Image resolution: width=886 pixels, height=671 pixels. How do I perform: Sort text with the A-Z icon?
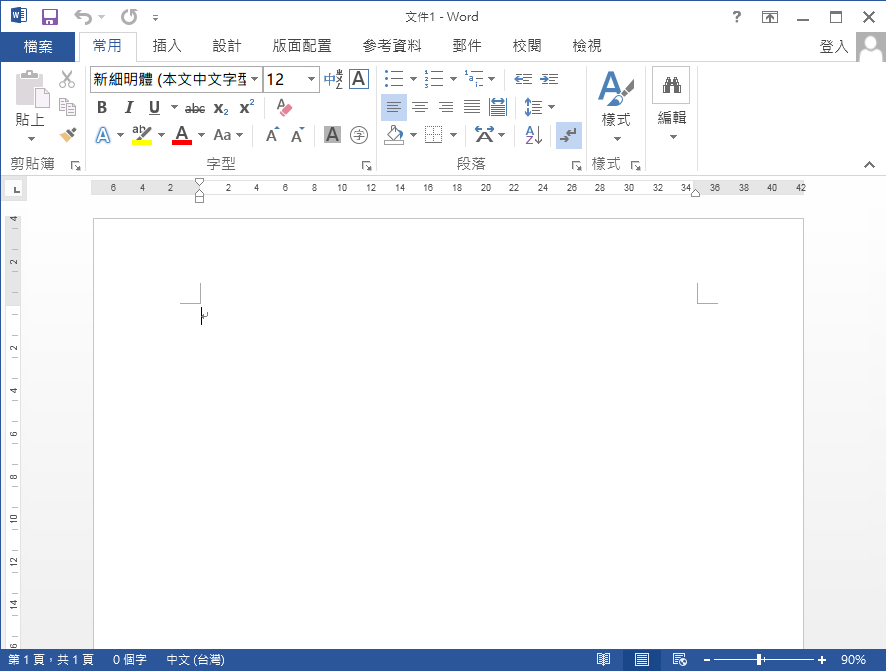534,135
